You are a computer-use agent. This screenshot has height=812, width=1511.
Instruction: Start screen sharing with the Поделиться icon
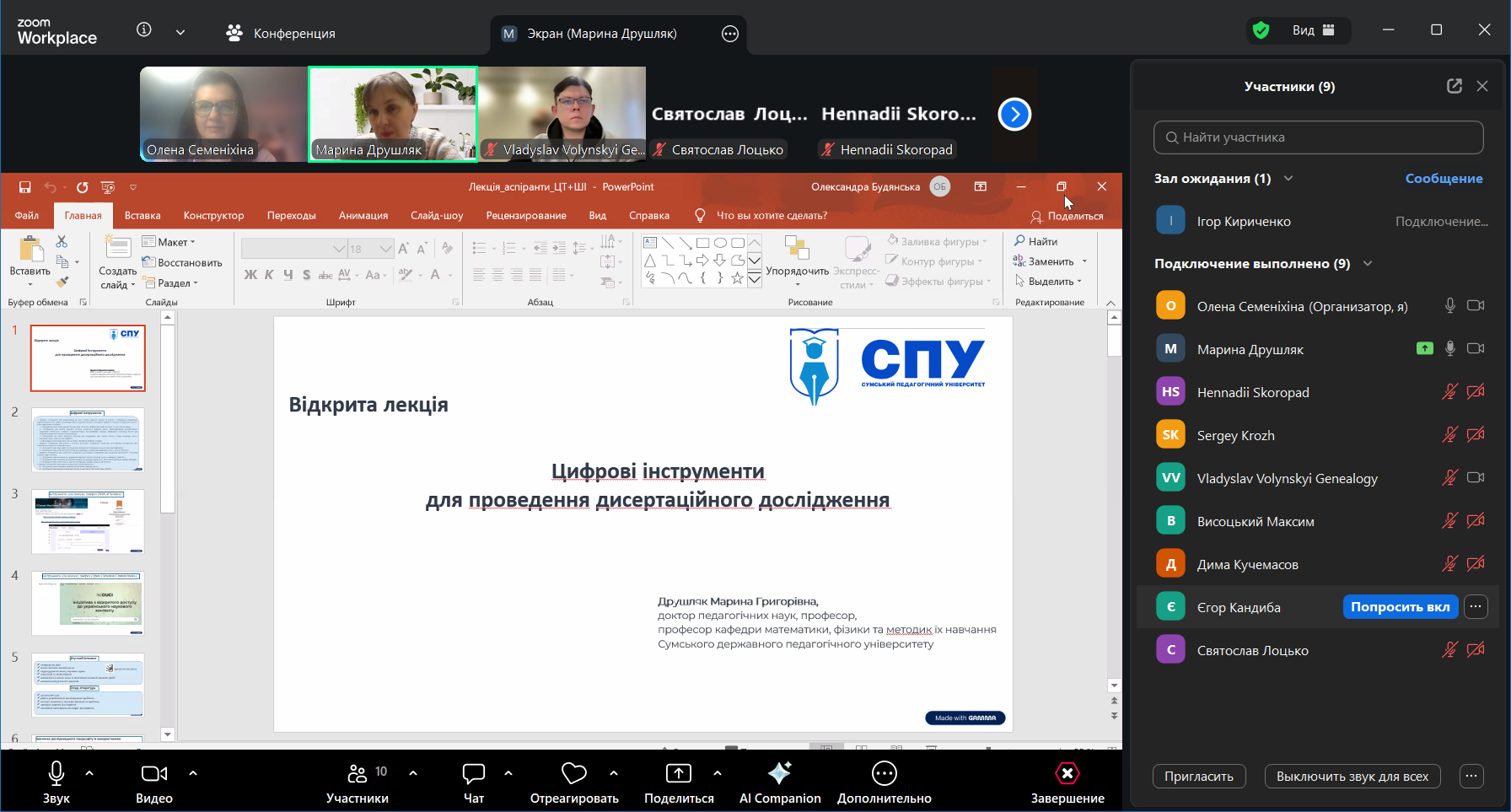coord(678,772)
